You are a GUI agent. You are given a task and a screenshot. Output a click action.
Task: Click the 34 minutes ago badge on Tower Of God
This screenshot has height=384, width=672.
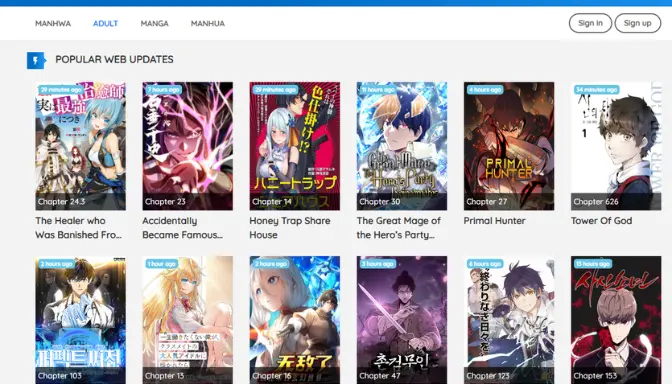point(597,90)
